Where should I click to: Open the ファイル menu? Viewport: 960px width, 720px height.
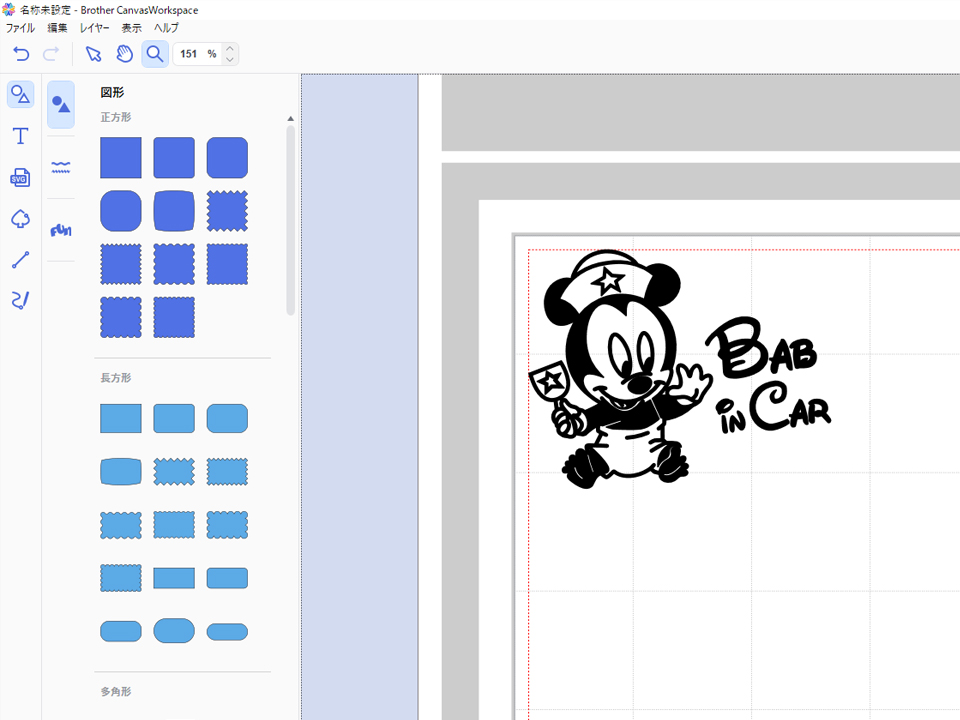click(x=20, y=28)
